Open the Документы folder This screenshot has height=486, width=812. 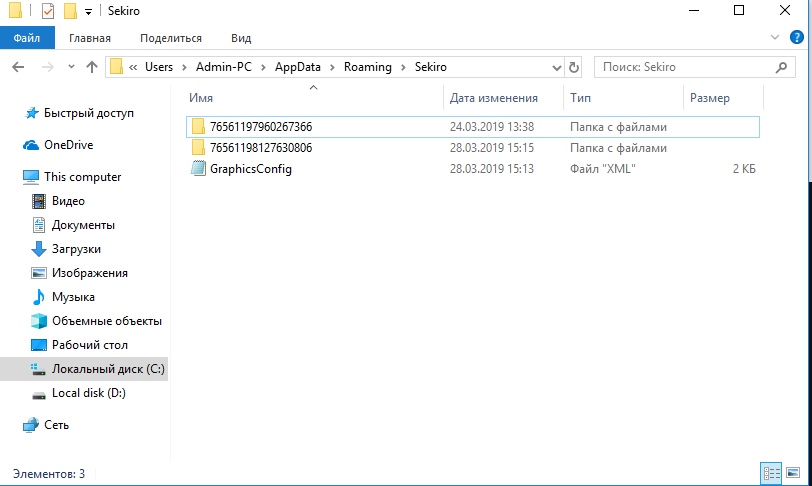tap(73, 225)
